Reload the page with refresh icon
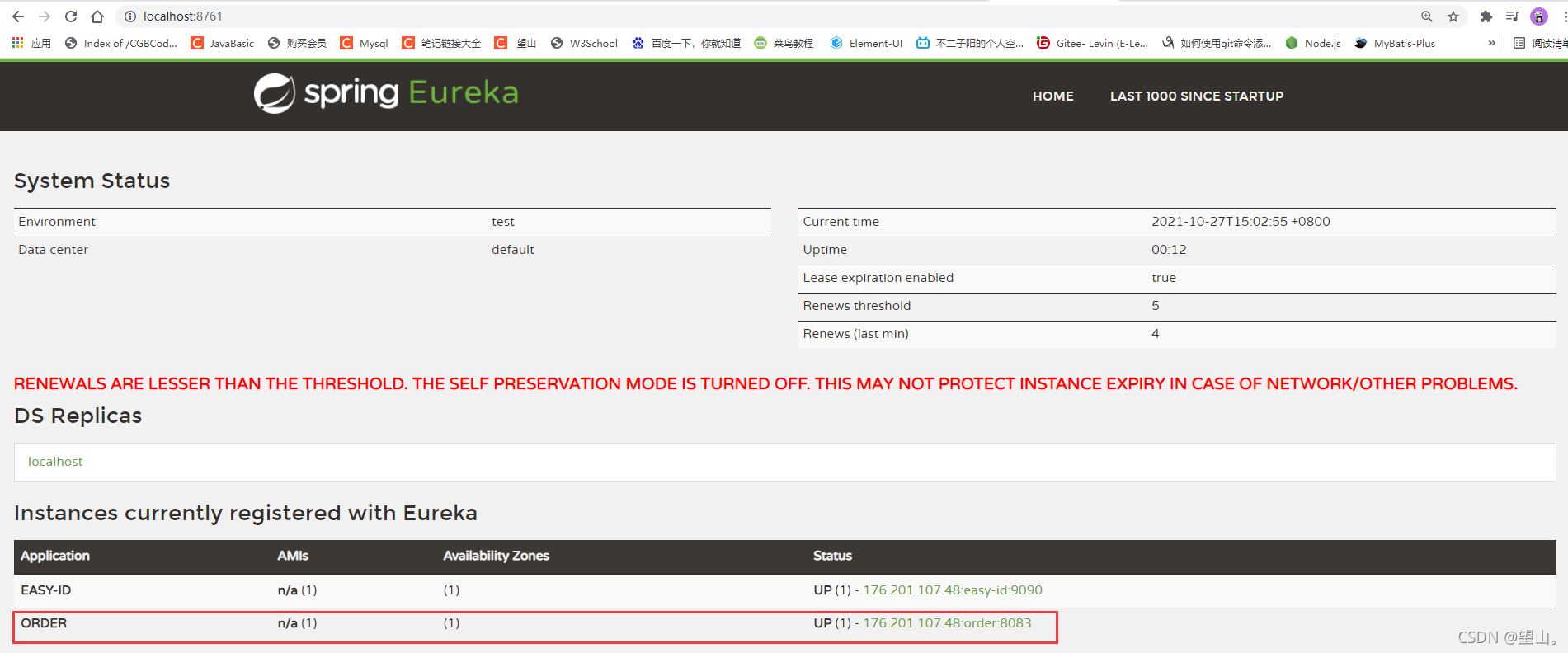1568x653 pixels. (x=71, y=16)
